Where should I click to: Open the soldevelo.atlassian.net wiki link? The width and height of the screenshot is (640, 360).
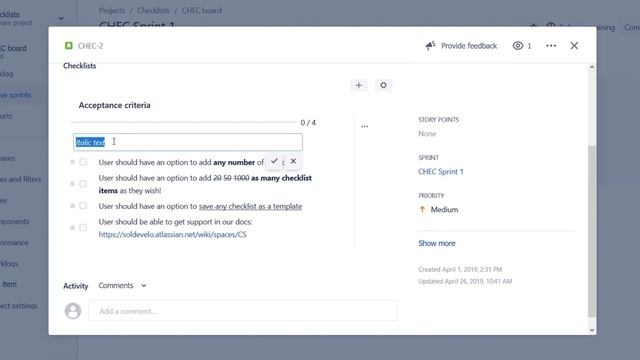(x=173, y=235)
